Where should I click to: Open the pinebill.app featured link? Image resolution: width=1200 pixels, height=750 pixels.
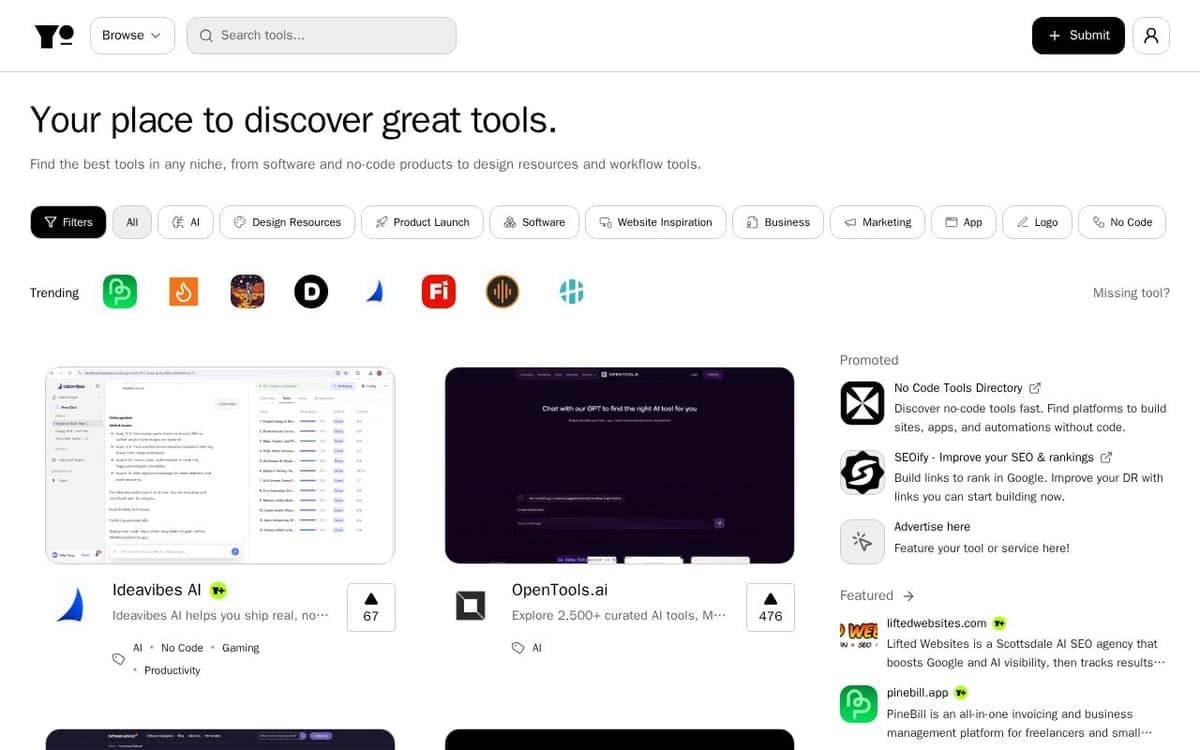click(917, 692)
